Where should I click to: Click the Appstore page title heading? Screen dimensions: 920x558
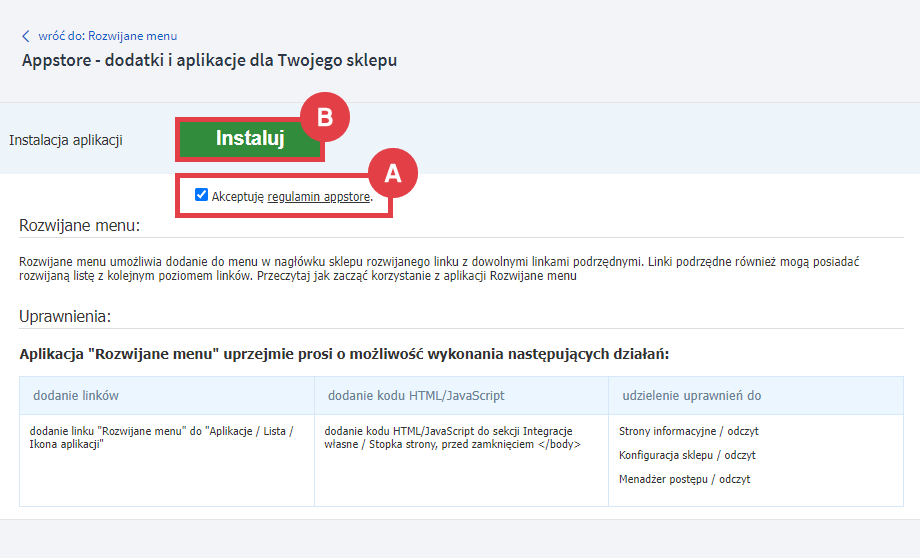coord(209,60)
